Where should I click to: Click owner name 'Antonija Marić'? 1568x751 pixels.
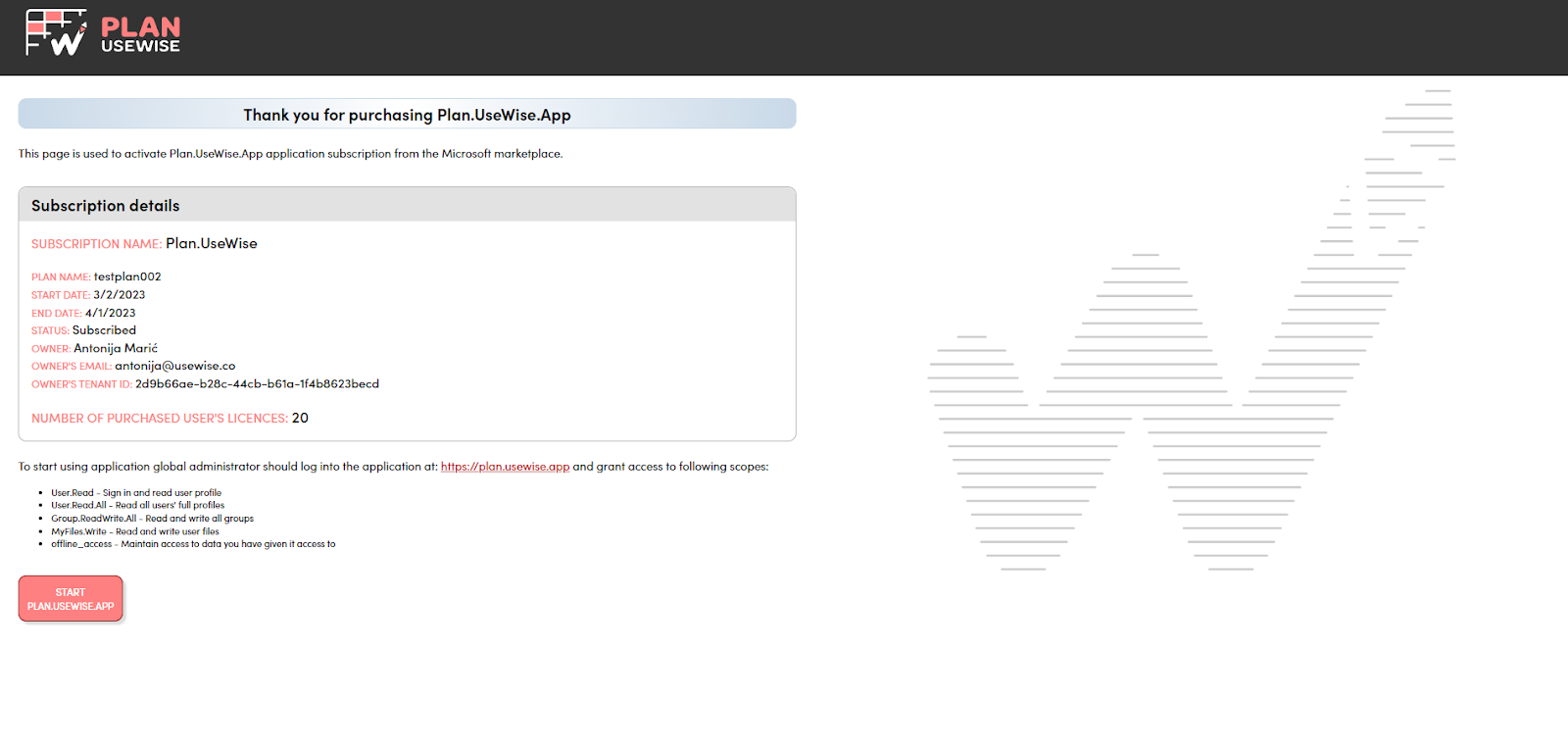[x=116, y=348]
